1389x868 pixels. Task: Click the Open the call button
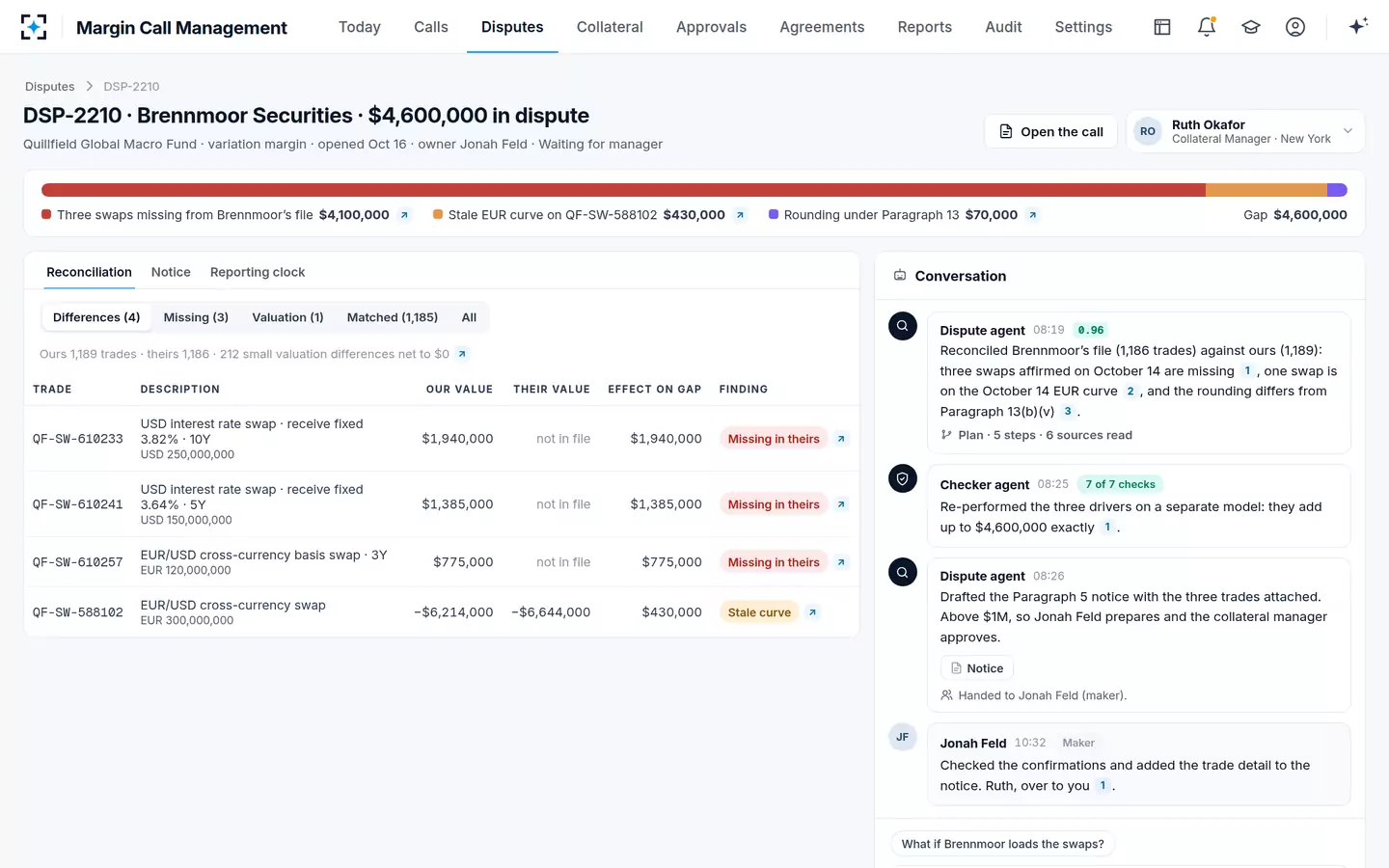[1051, 131]
